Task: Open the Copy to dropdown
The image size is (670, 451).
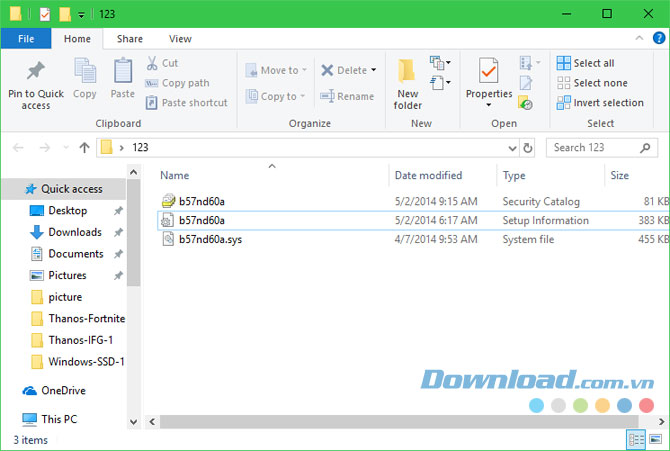Action: click(275, 96)
